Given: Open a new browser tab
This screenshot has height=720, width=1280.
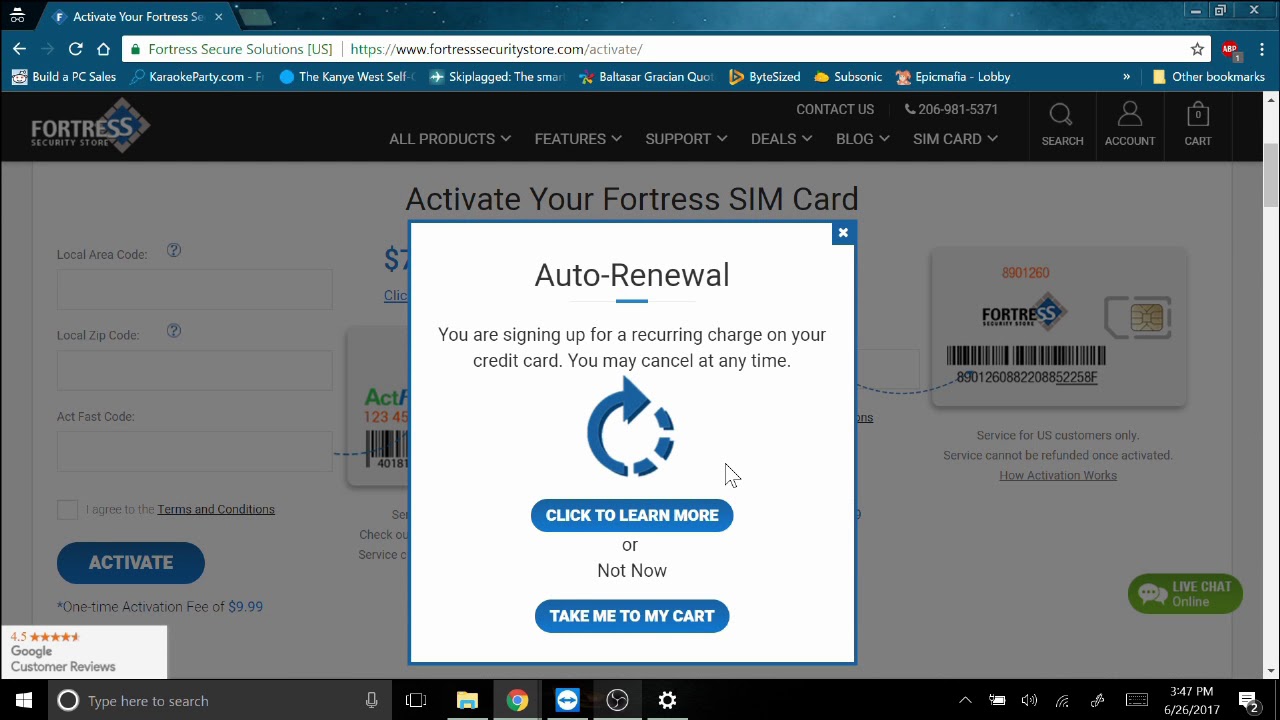Looking at the screenshot, I should [256, 17].
